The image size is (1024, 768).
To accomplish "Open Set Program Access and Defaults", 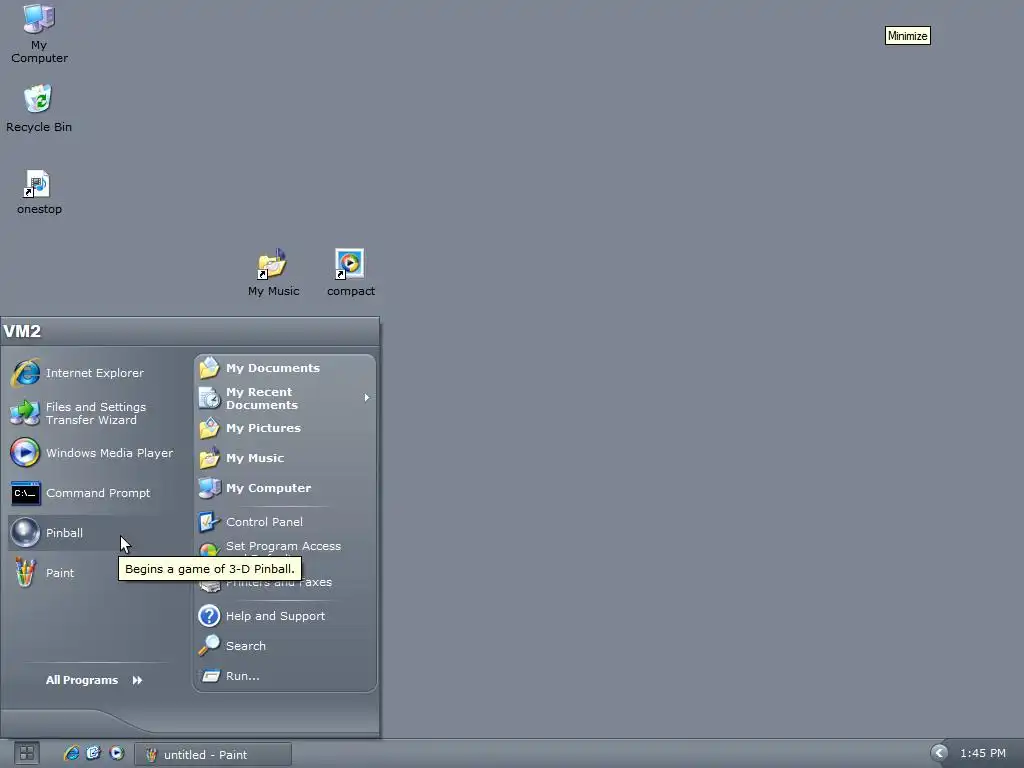I will 285,549.
